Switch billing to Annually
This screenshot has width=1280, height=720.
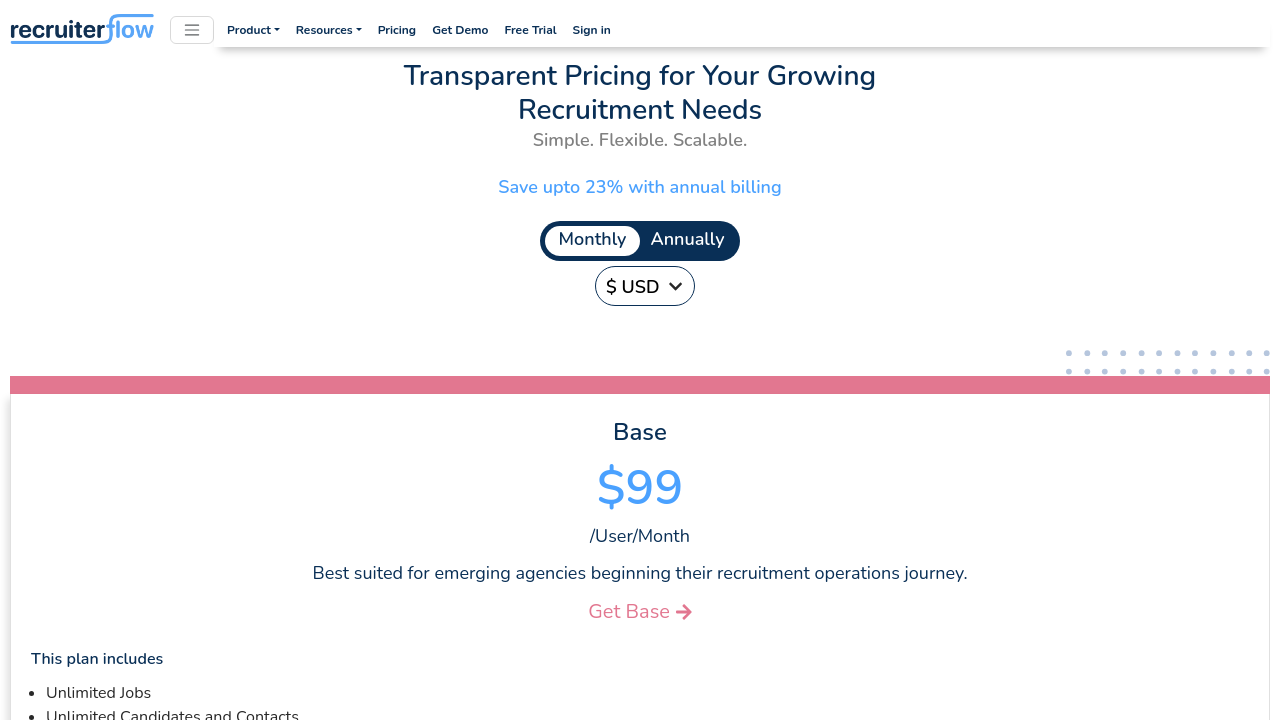(x=687, y=240)
